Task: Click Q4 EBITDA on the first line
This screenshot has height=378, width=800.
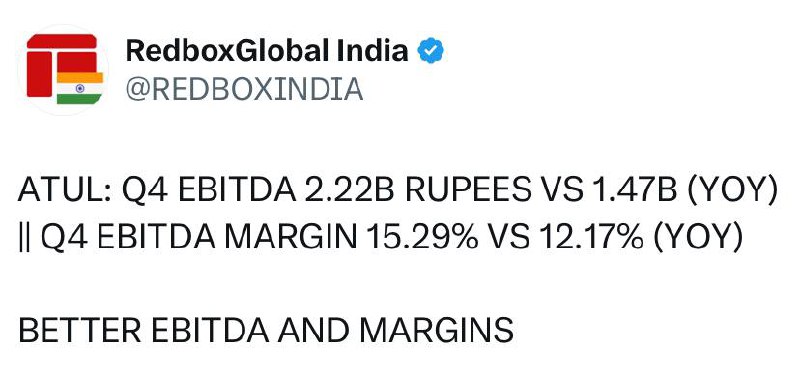Action: (x=209, y=192)
